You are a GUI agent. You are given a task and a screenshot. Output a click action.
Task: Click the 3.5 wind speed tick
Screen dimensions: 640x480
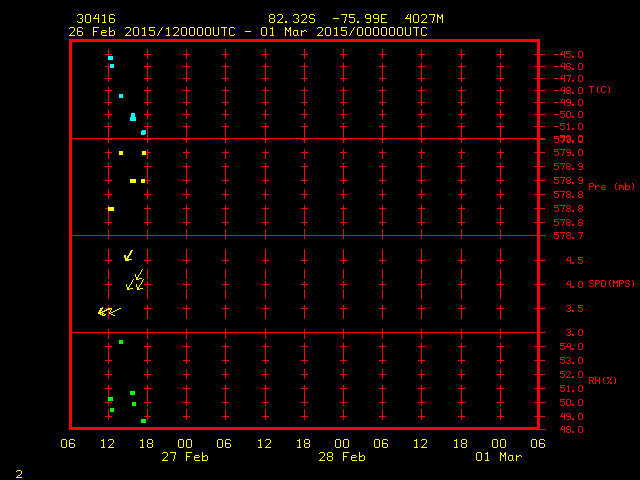pyautogui.click(x=575, y=309)
